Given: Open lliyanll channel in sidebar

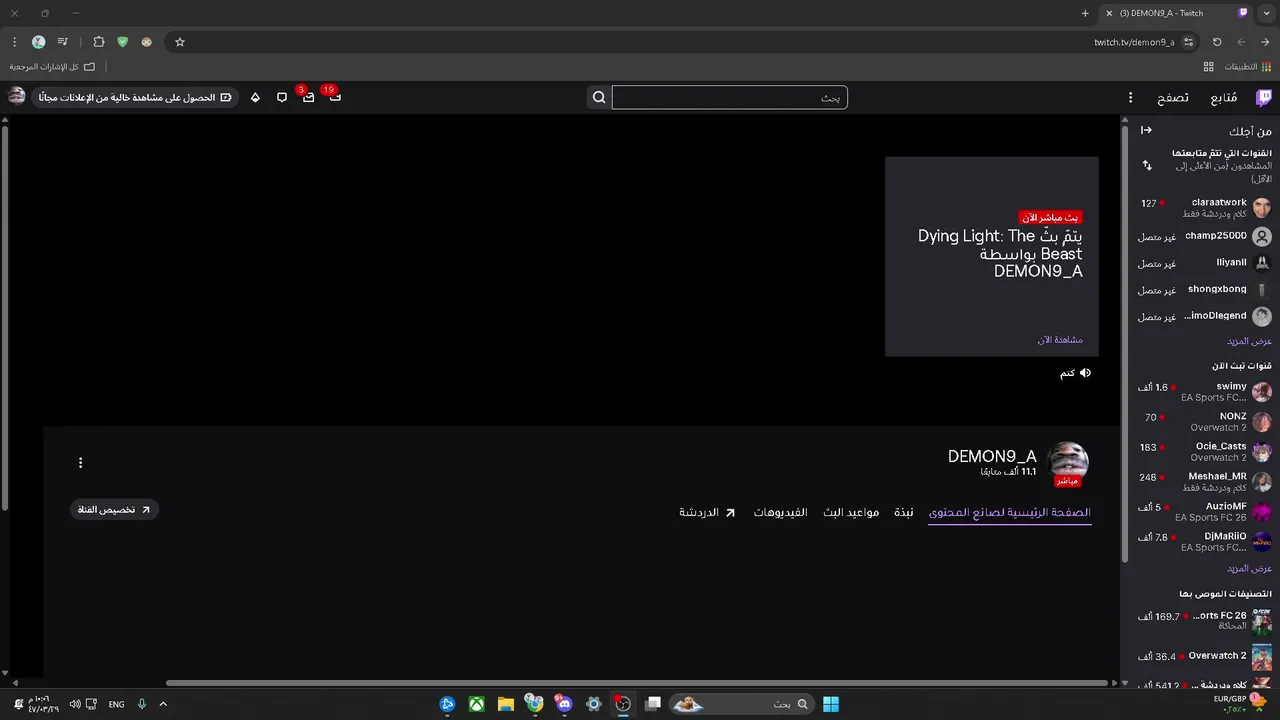Looking at the screenshot, I should click(1204, 263).
